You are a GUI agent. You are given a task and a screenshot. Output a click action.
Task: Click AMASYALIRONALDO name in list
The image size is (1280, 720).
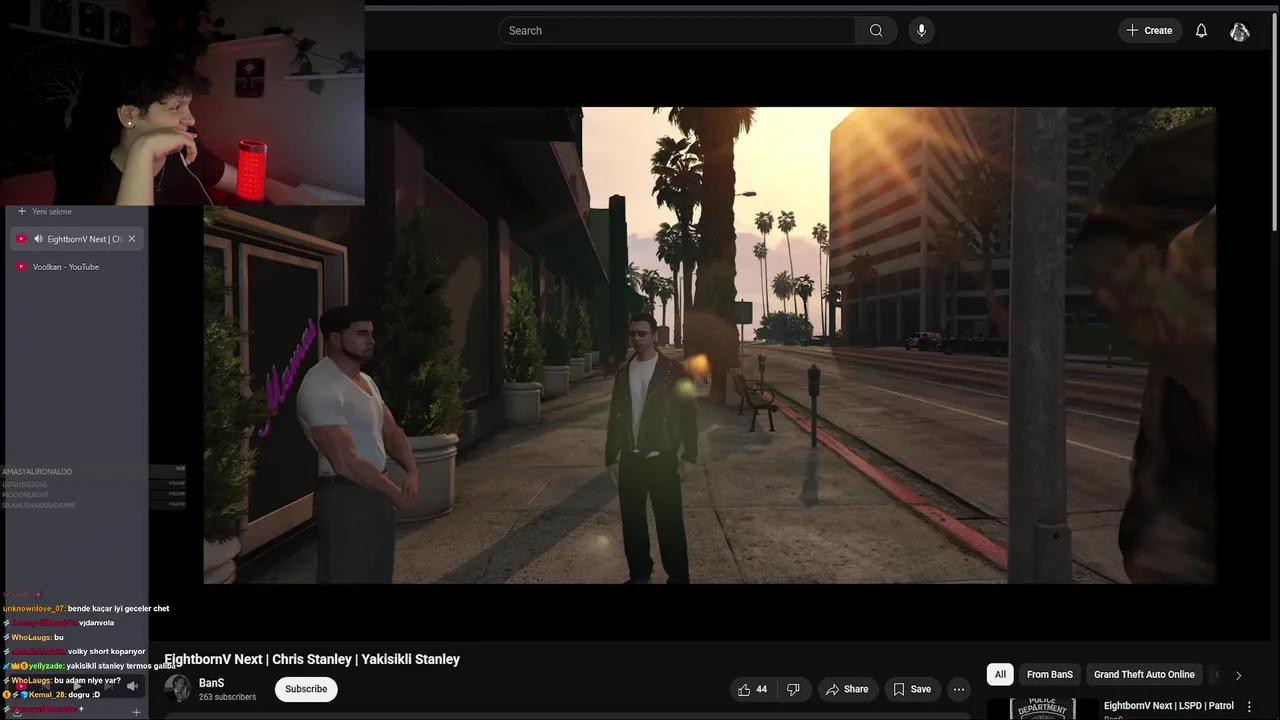click(37, 471)
